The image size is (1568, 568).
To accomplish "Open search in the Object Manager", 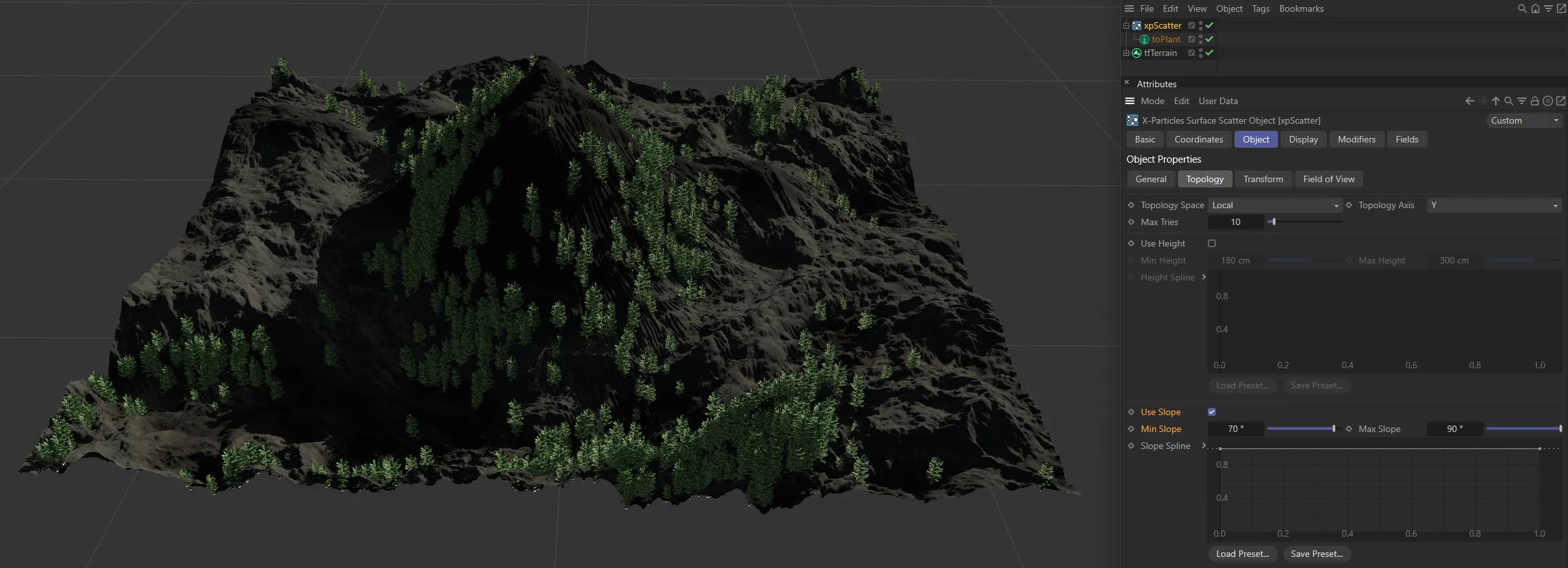I will coord(1522,8).
